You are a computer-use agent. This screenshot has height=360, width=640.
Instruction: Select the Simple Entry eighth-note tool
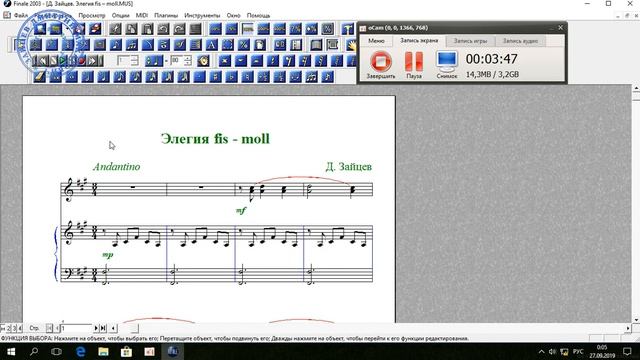tap(116, 44)
